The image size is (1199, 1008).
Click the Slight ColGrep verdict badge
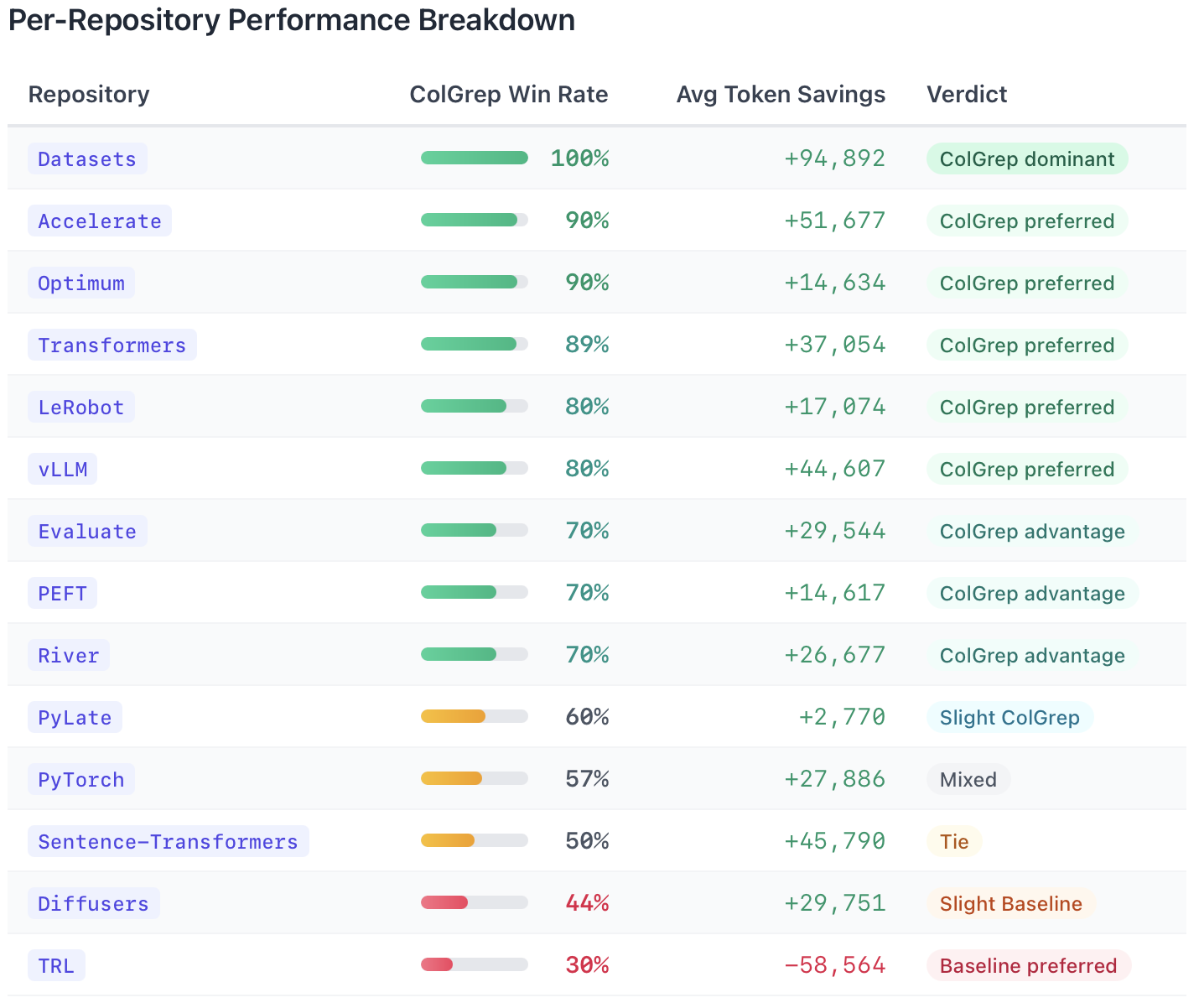point(1009,718)
